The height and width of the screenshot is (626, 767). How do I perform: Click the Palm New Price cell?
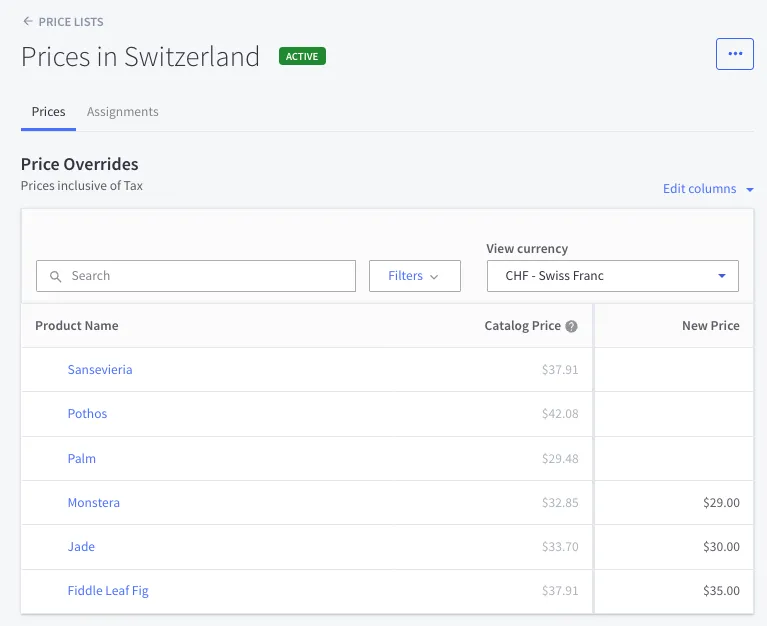point(674,459)
